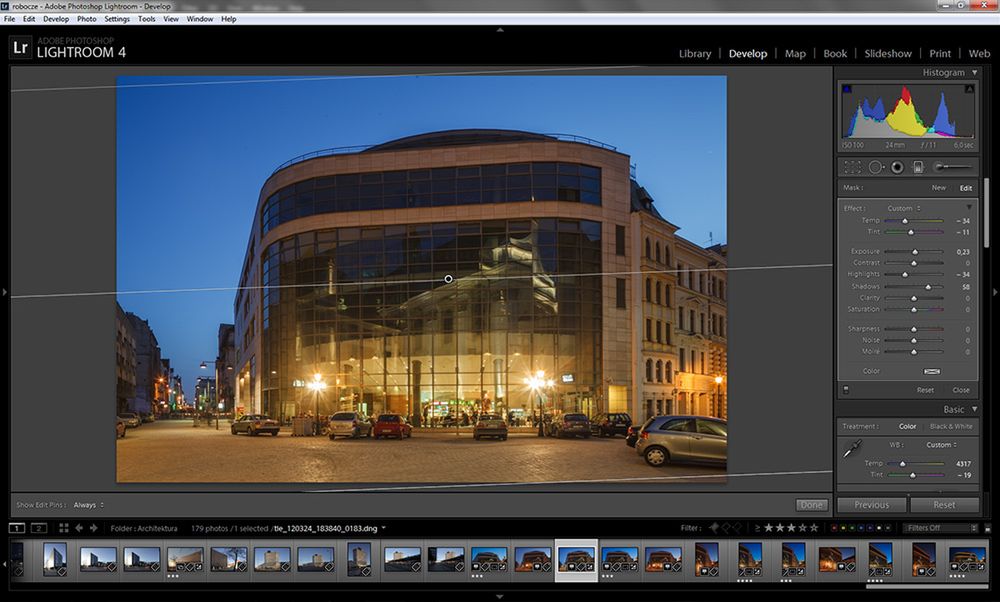The height and width of the screenshot is (602, 1000).
Task: Open the filter Color swatch
Action: 932,371
